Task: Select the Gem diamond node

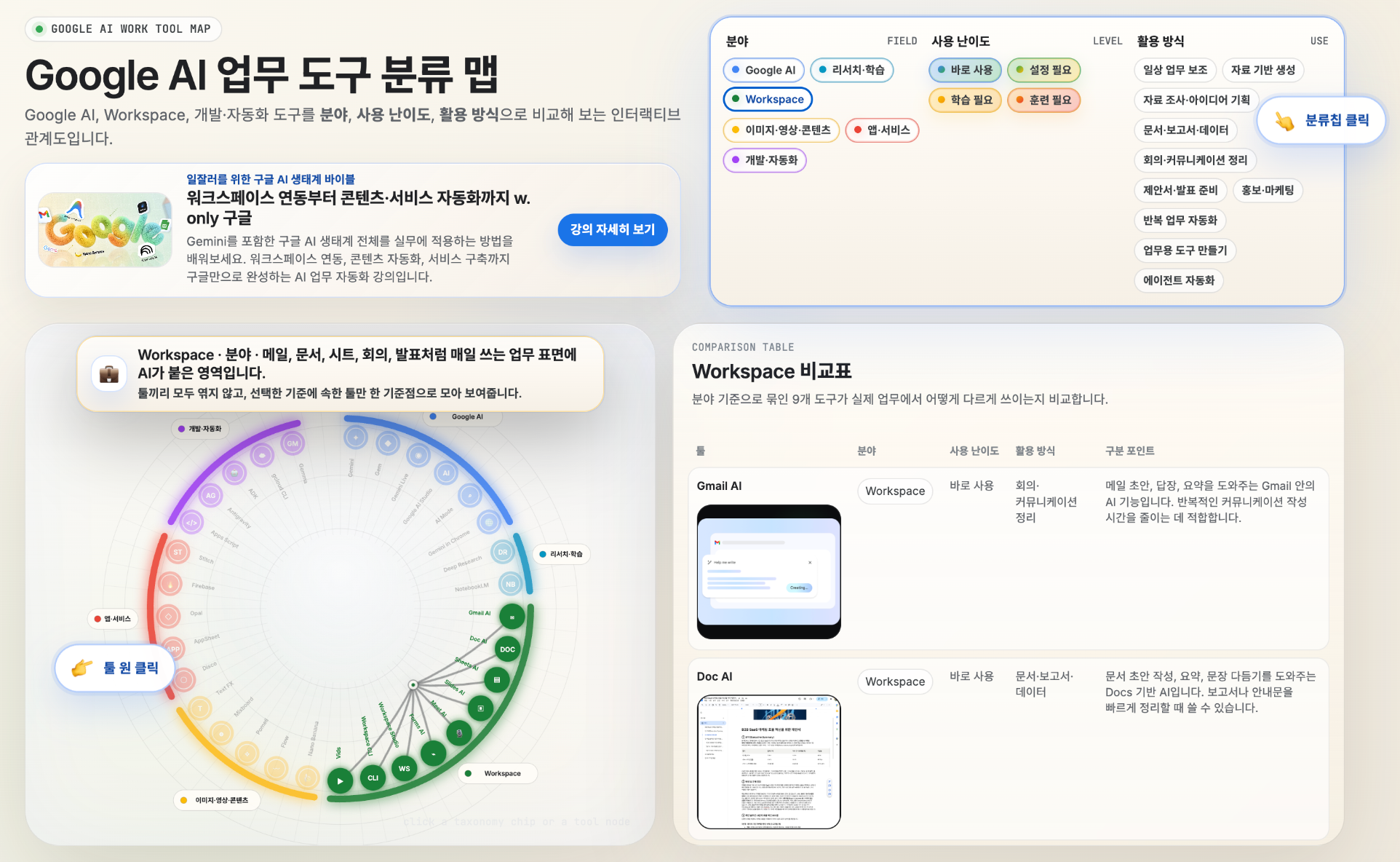Action: (x=388, y=443)
